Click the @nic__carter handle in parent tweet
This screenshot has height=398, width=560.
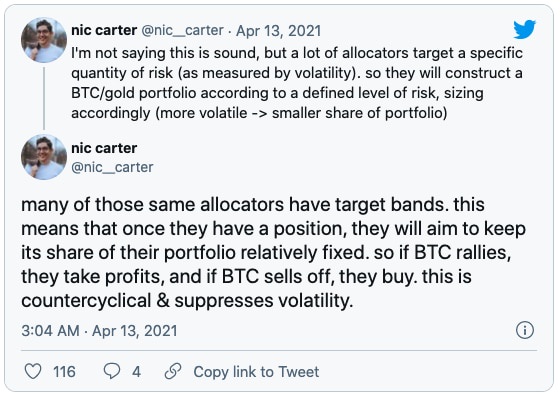coord(183,31)
